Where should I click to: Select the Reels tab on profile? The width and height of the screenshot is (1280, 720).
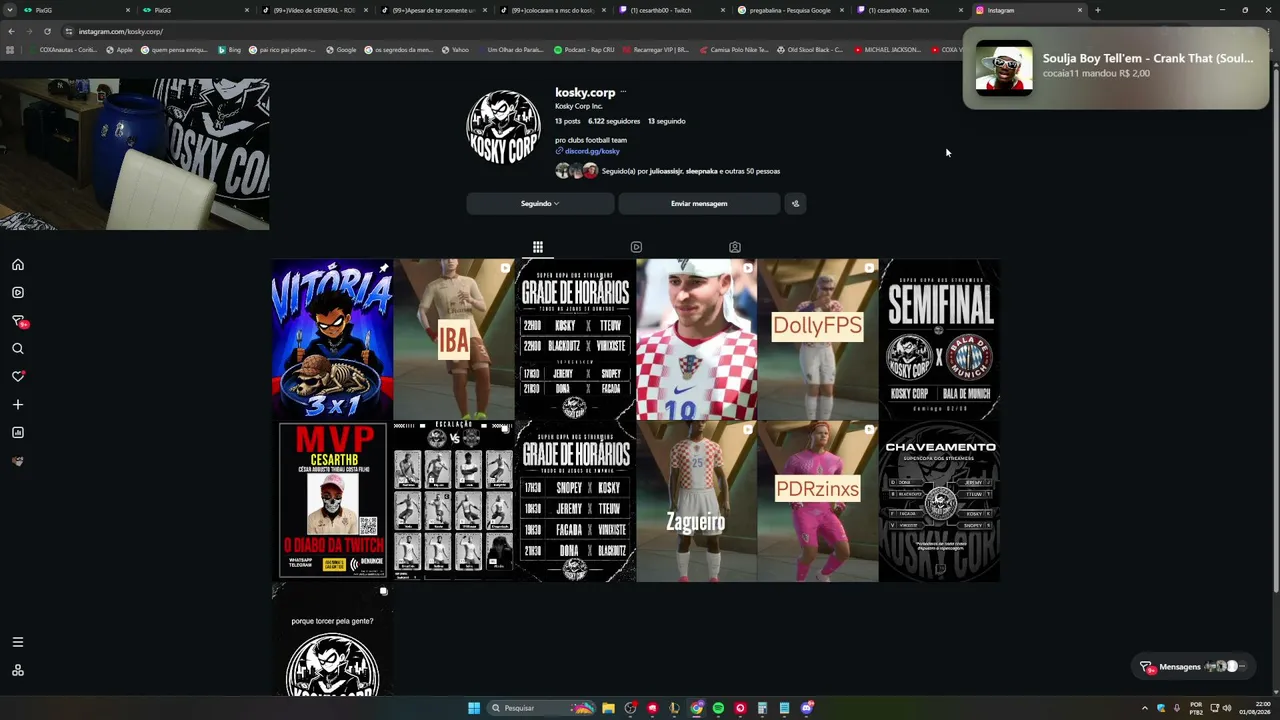(636, 247)
